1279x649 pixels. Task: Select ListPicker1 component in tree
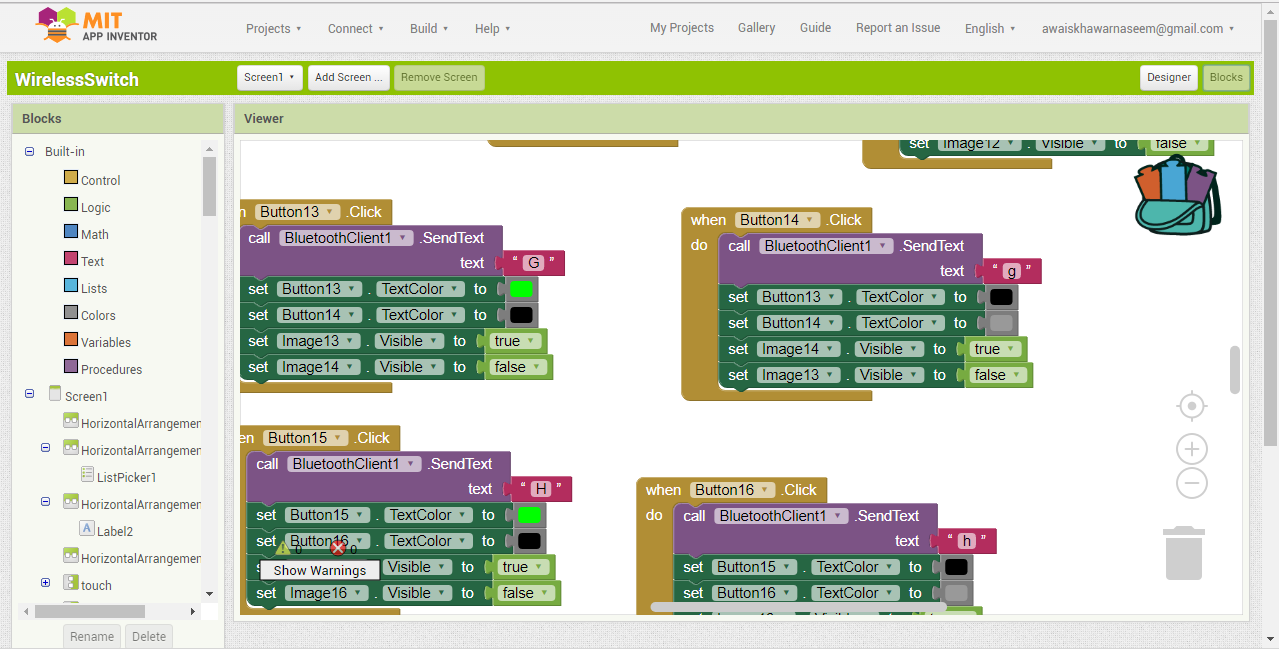[x=127, y=477]
